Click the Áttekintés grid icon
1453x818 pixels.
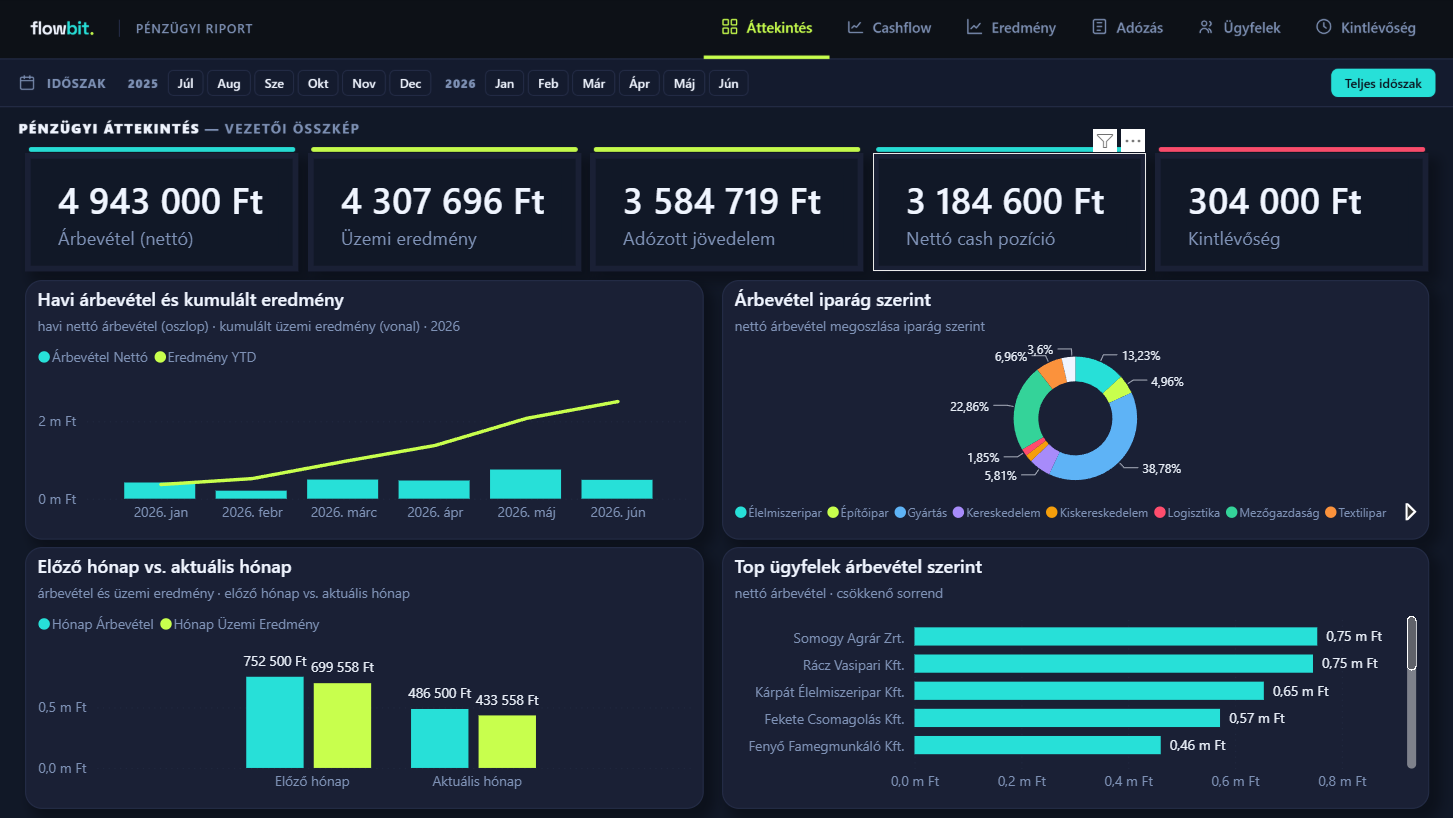point(730,27)
